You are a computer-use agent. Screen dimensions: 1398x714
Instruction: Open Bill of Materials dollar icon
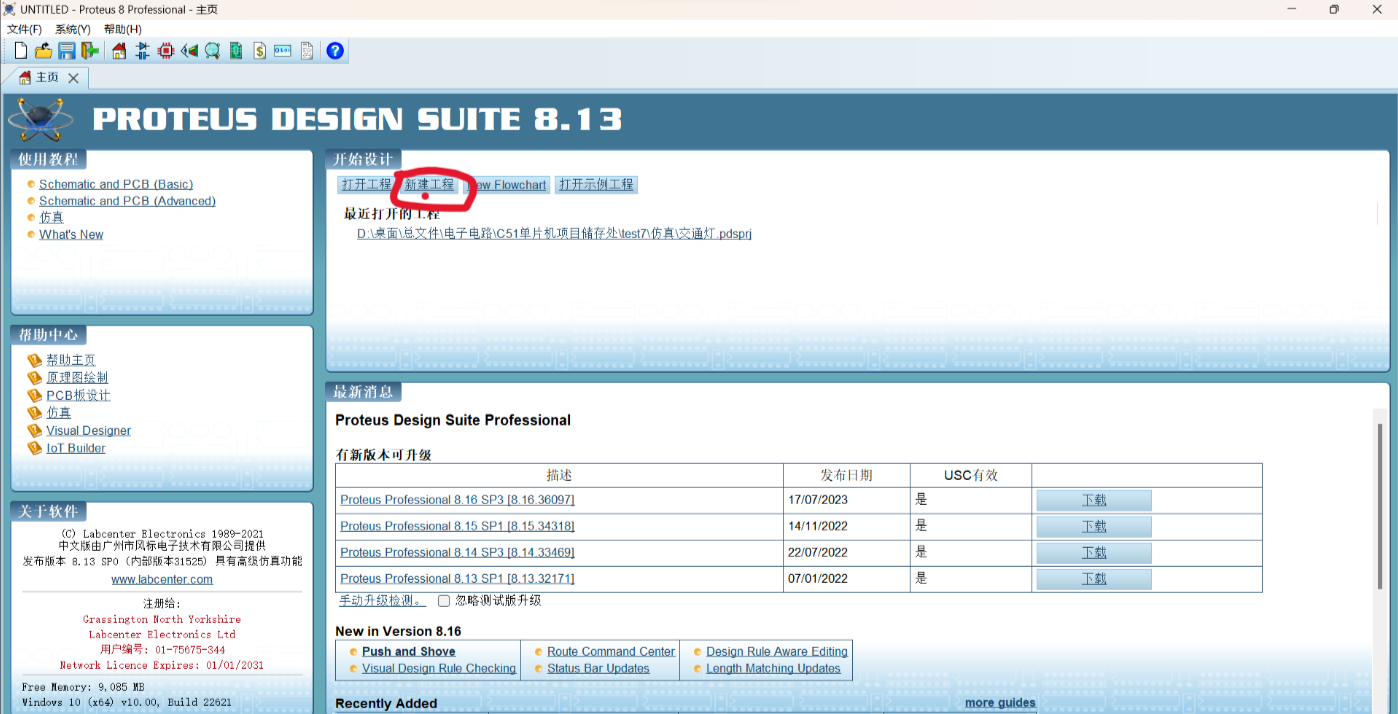(x=259, y=51)
